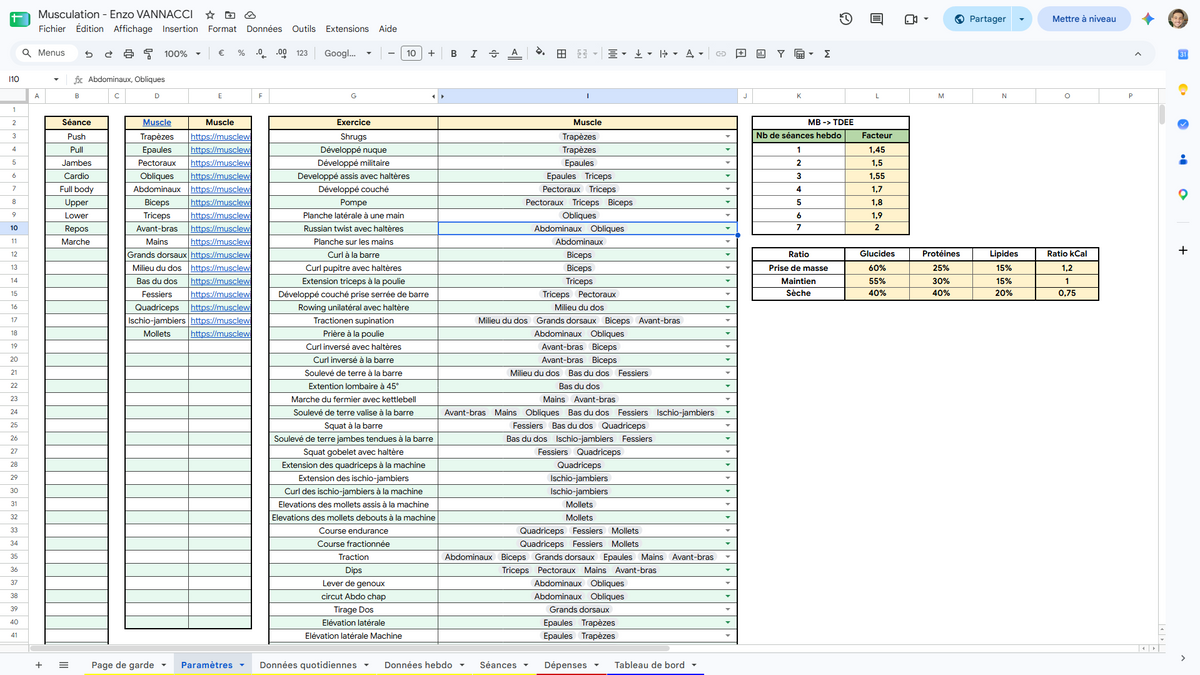Open the Fichier menu
Image resolution: width=1200 pixels, height=675 pixels.
(x=52, y=29)
